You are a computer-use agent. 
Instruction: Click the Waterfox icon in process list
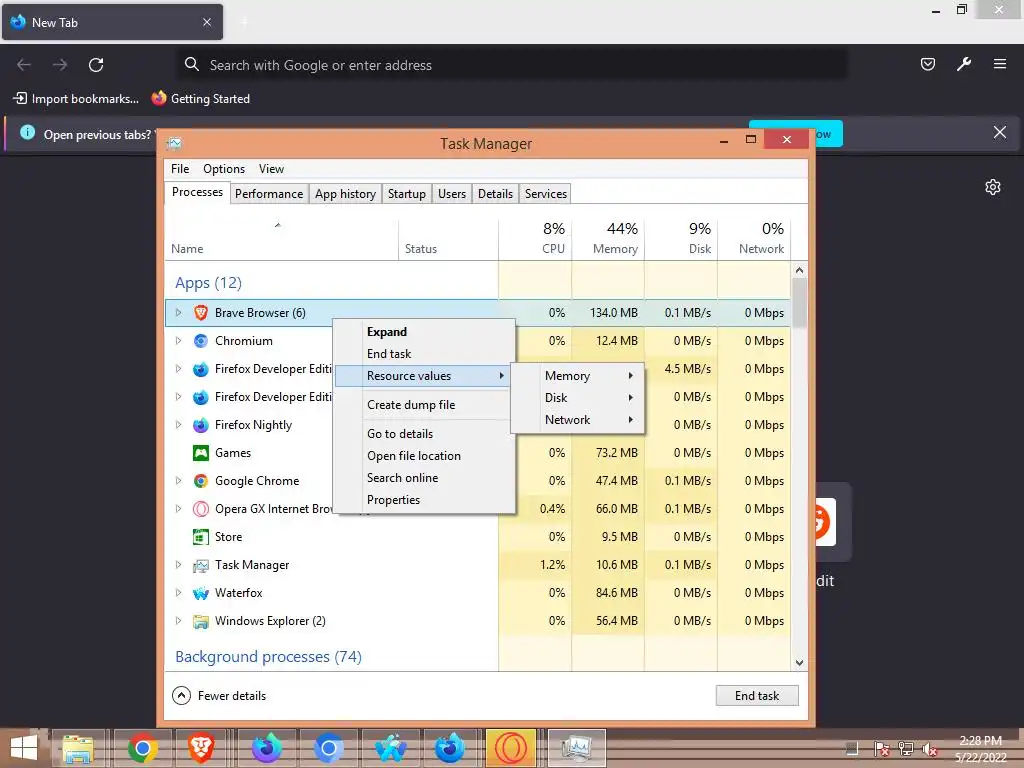pos(200,593)
